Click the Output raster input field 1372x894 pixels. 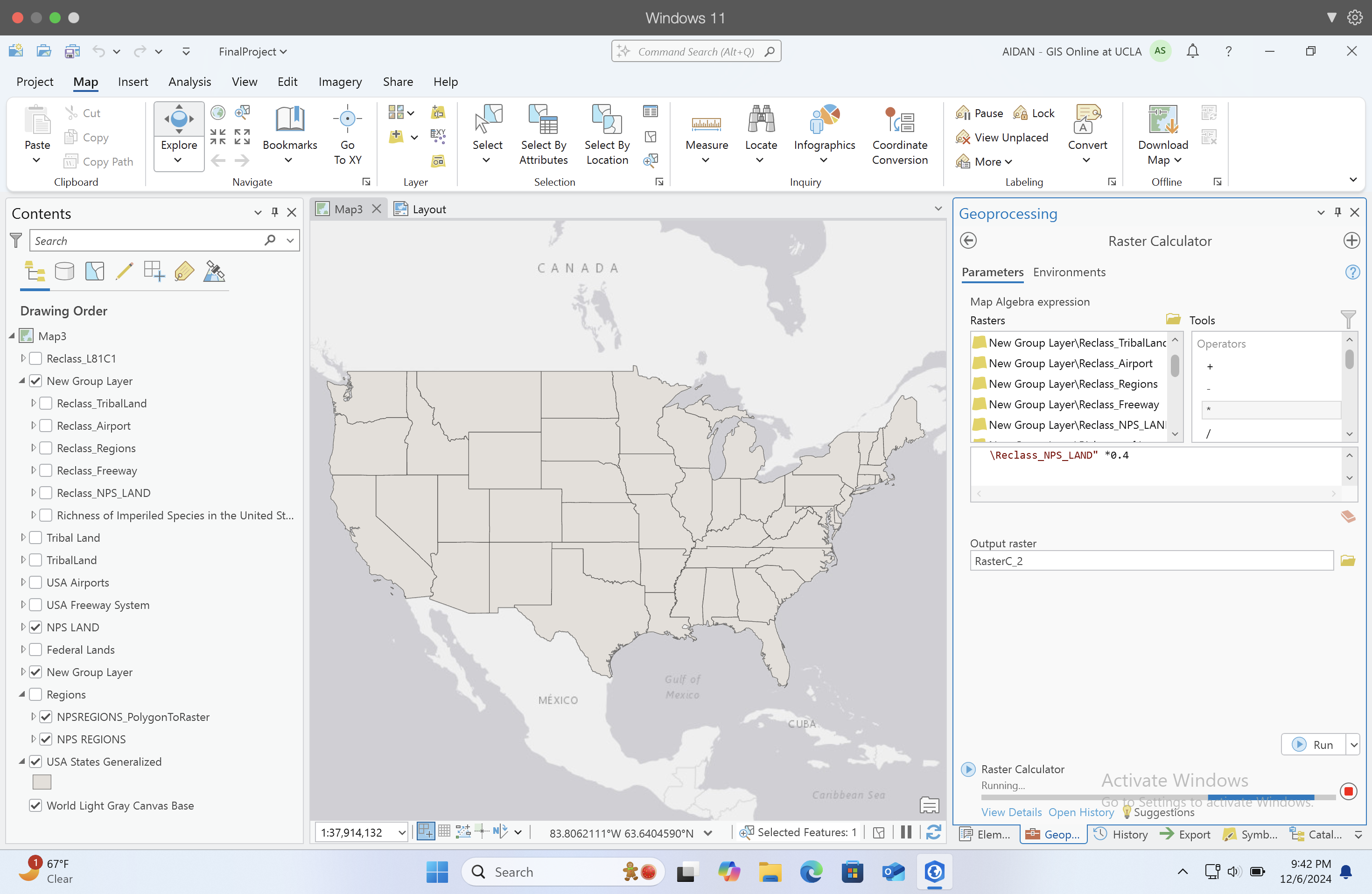point(1151,561)
